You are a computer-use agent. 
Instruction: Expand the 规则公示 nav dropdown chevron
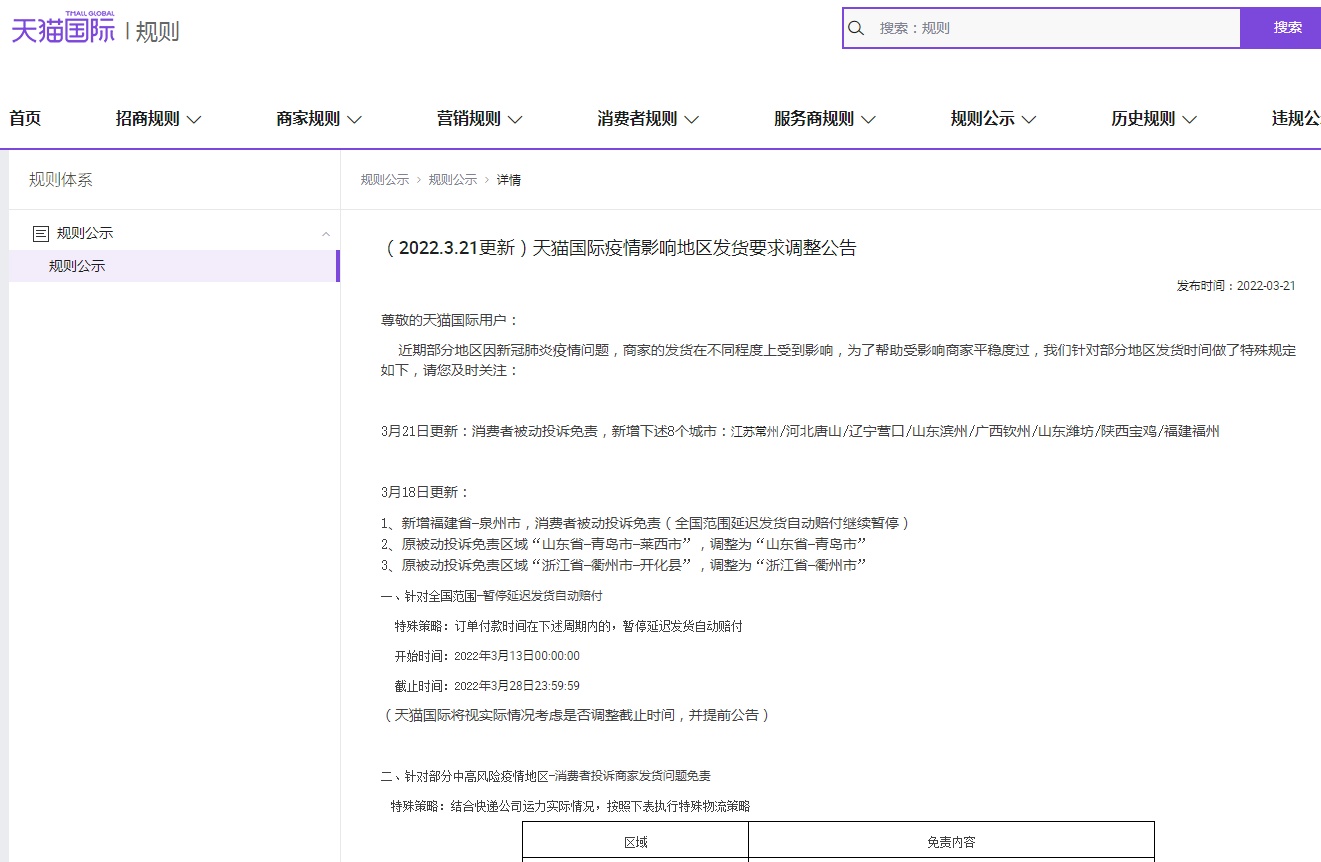1029,120
